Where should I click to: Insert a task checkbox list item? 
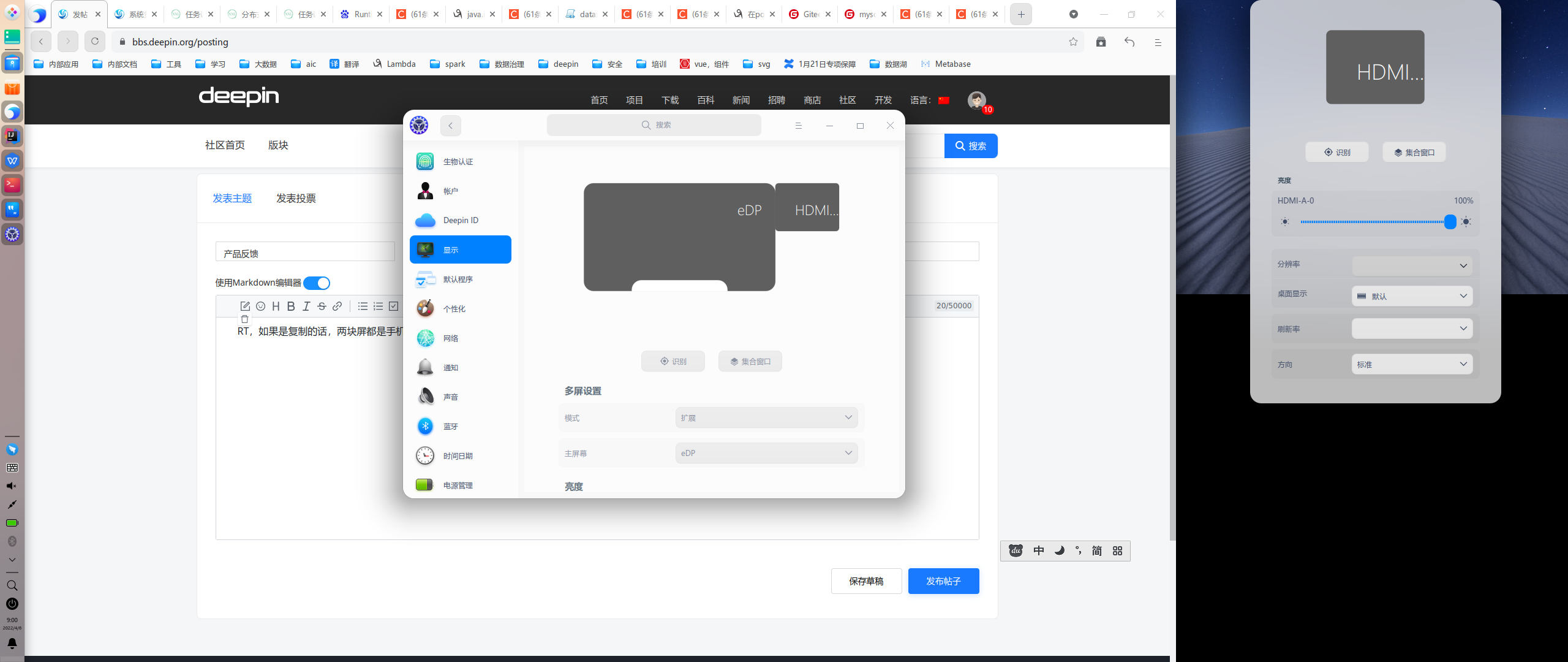coord(394,306)
